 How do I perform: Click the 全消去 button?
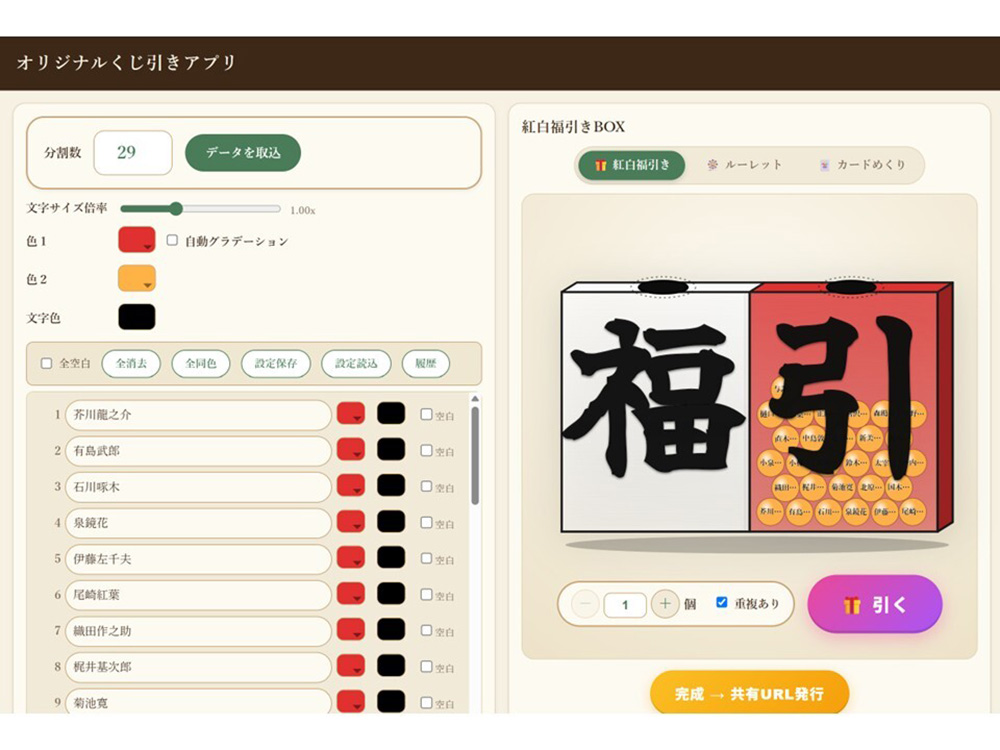tap(131, 364)
